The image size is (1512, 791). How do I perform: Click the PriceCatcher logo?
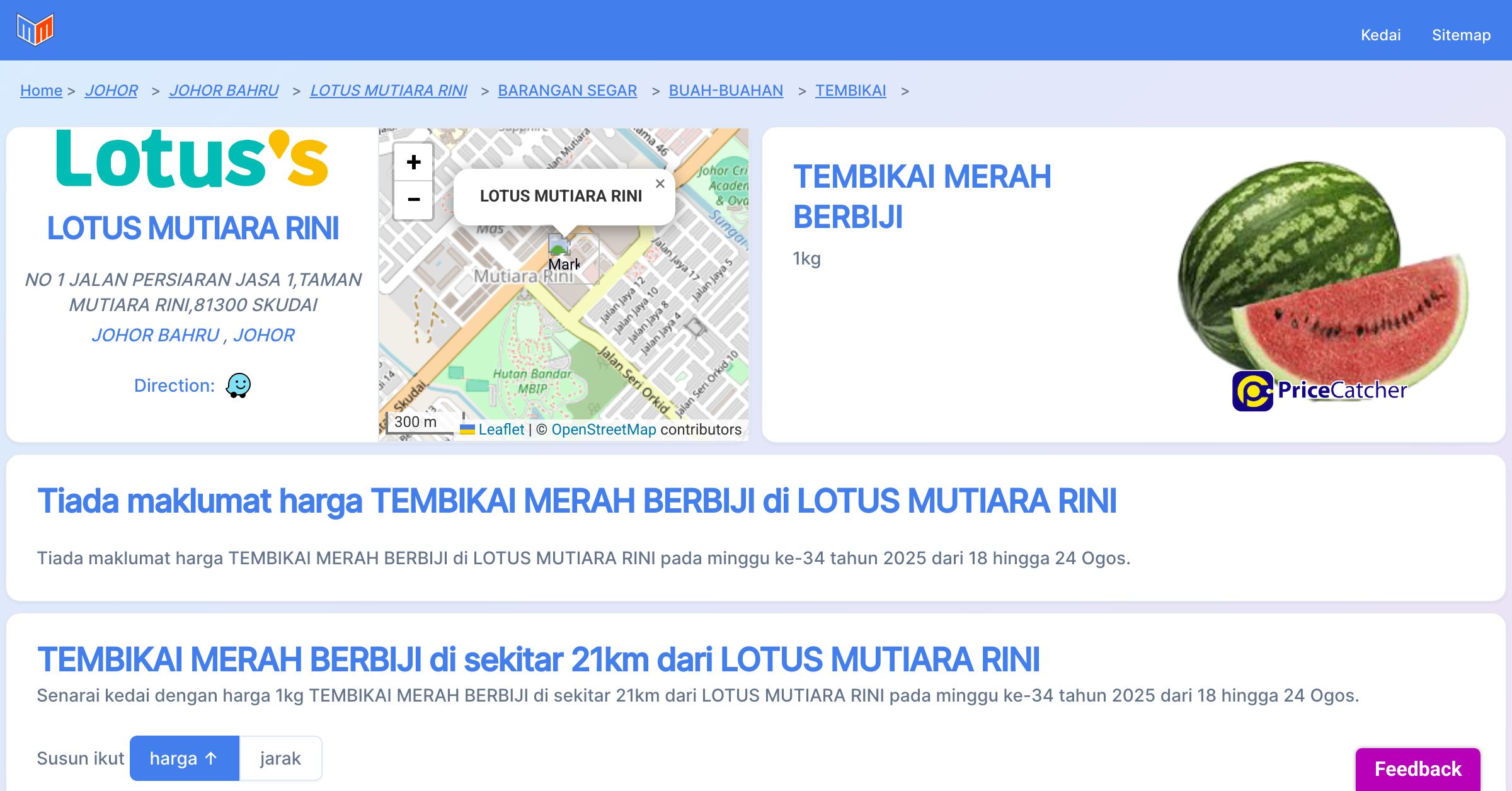[x=1320, y=390]
